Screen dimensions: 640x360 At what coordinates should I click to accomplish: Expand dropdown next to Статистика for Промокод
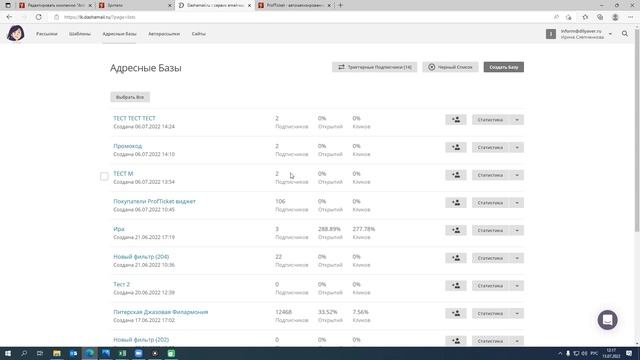(517, 147)
